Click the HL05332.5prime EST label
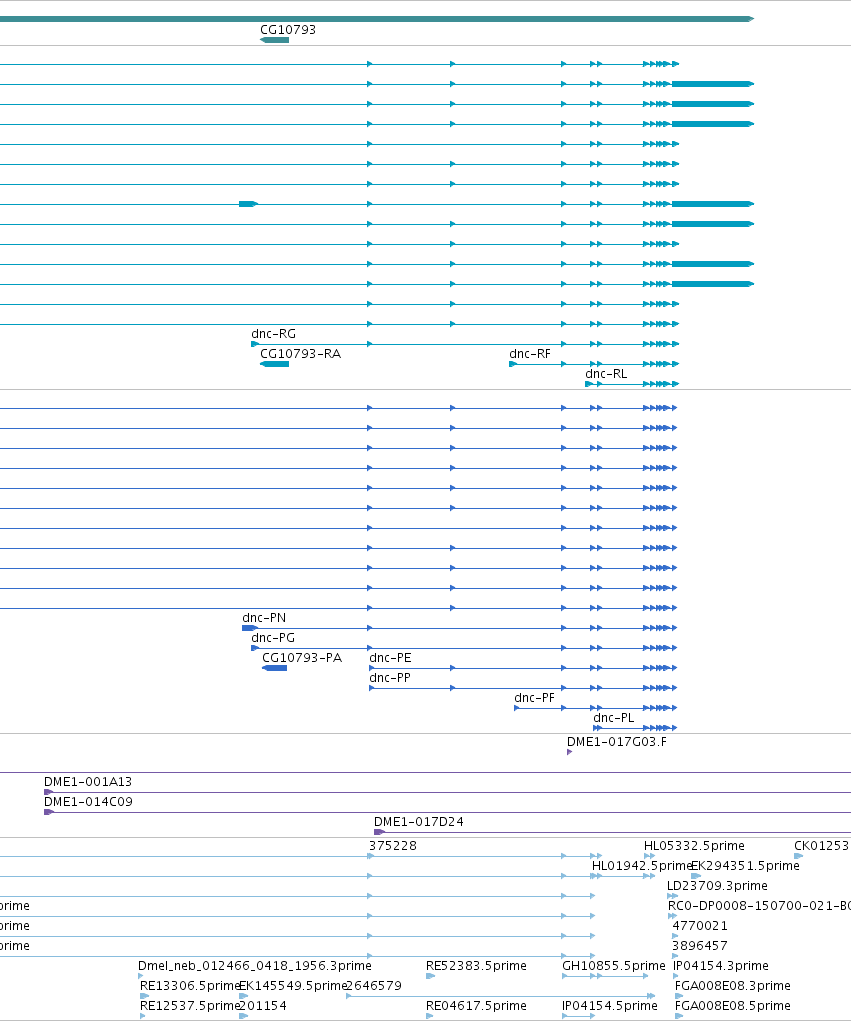 pos(694,846)
